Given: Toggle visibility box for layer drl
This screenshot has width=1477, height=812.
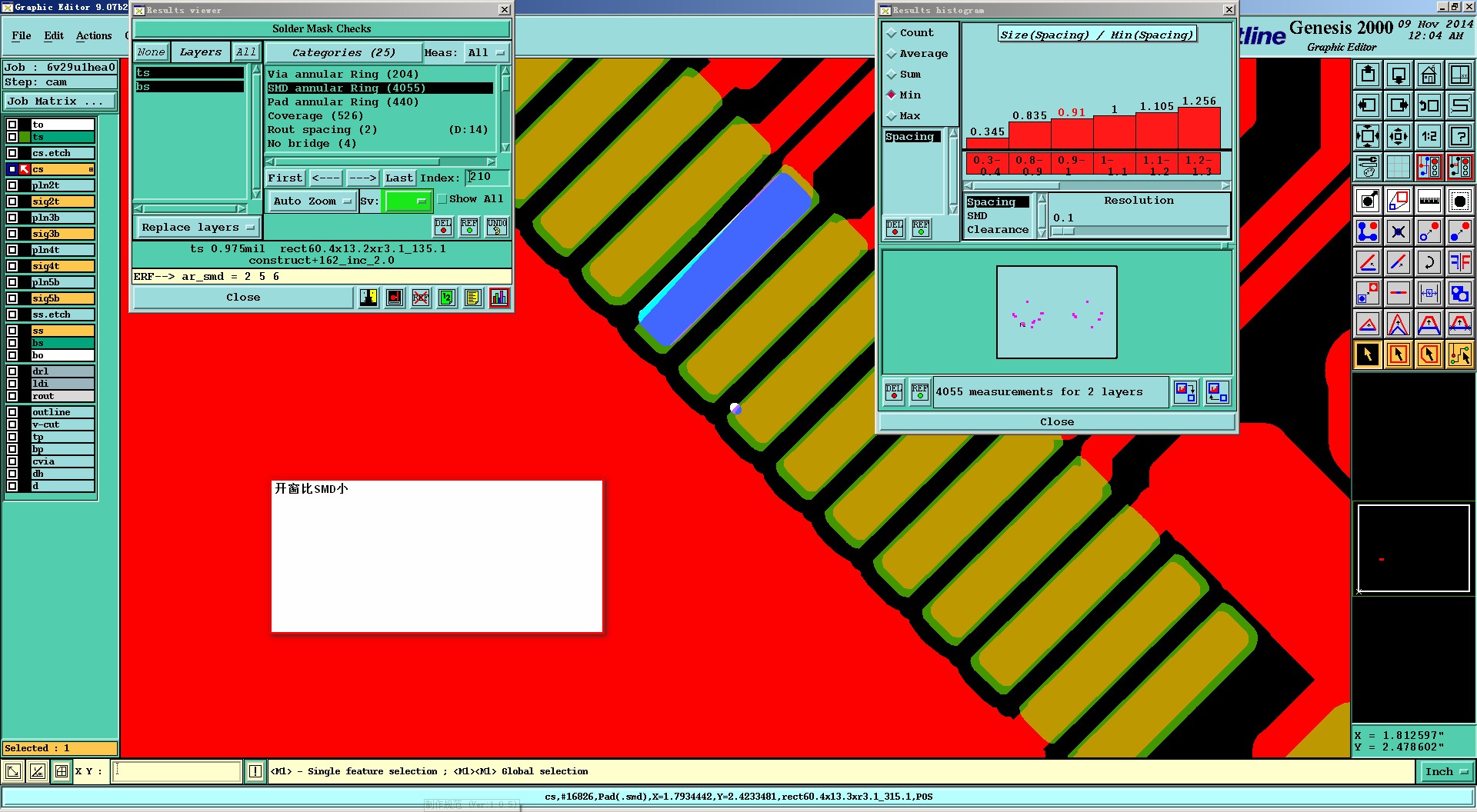Looking at the screenshot, I should (x=12, y=371).
